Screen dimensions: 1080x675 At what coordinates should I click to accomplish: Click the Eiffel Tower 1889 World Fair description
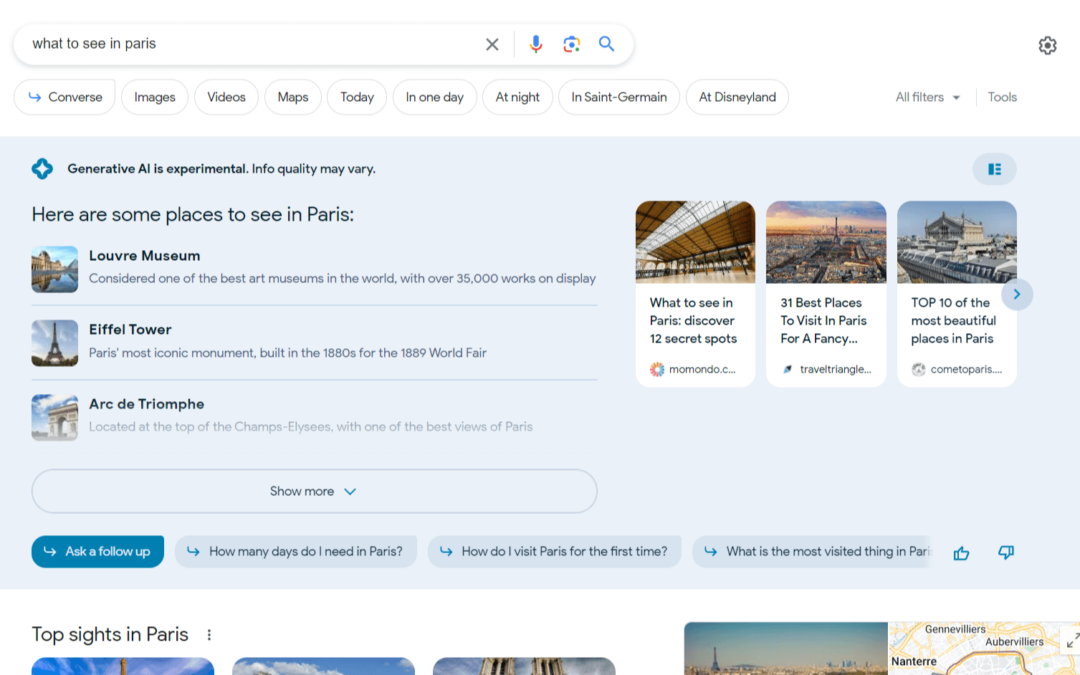point(288,353)
